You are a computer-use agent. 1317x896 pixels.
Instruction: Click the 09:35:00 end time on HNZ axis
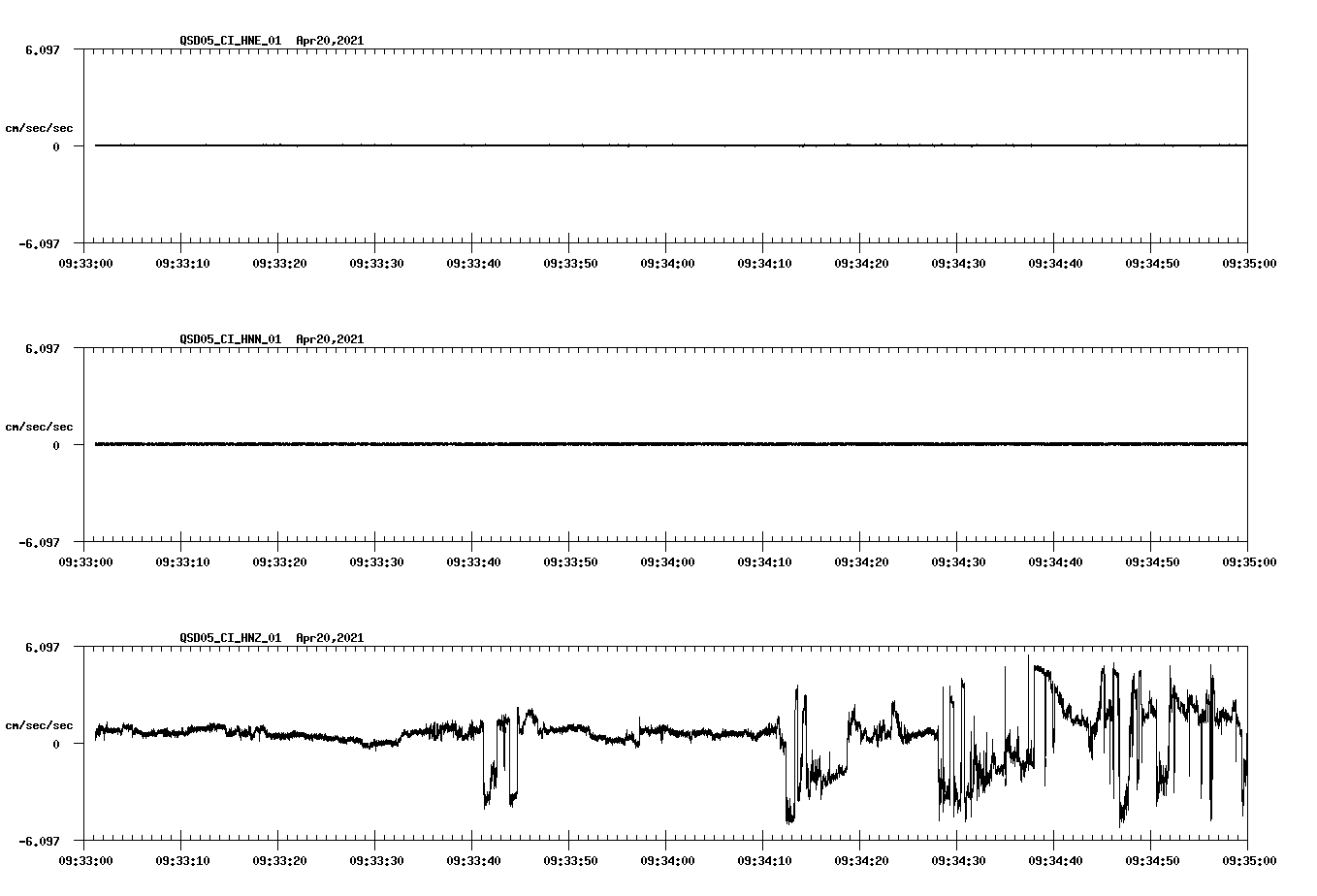(1247, 858)
